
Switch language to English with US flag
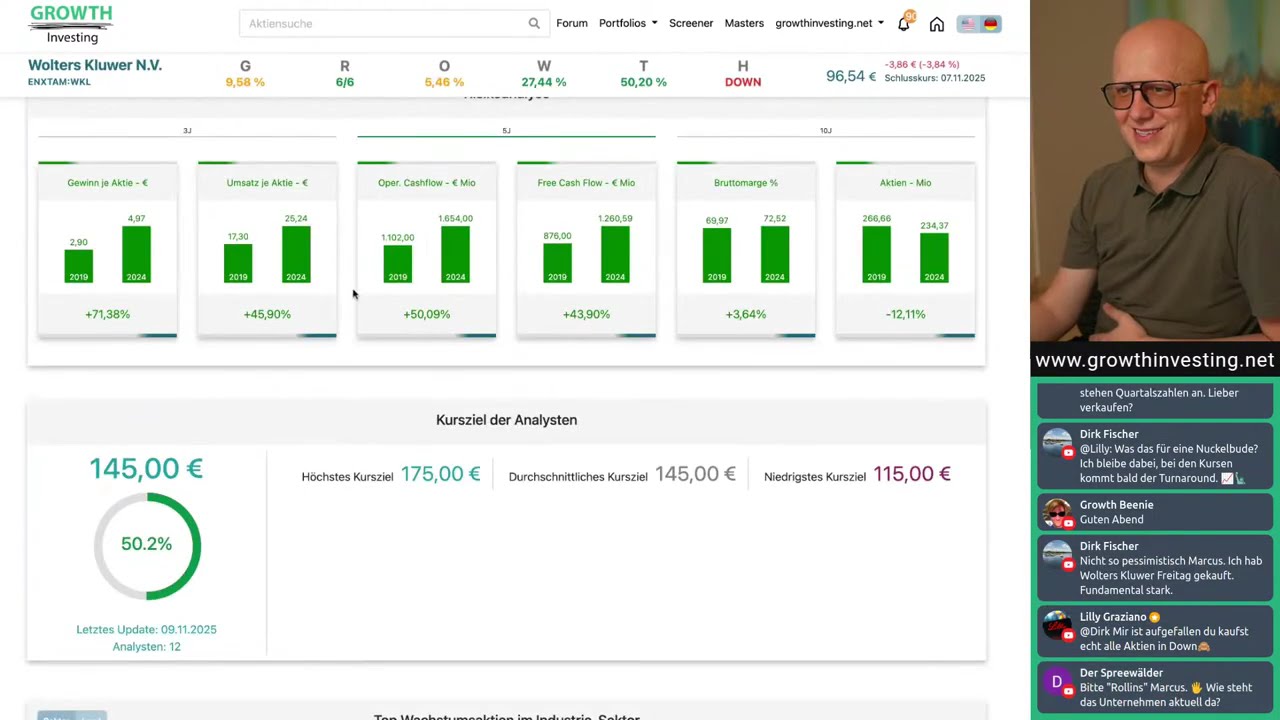click(x=967, y=24)
